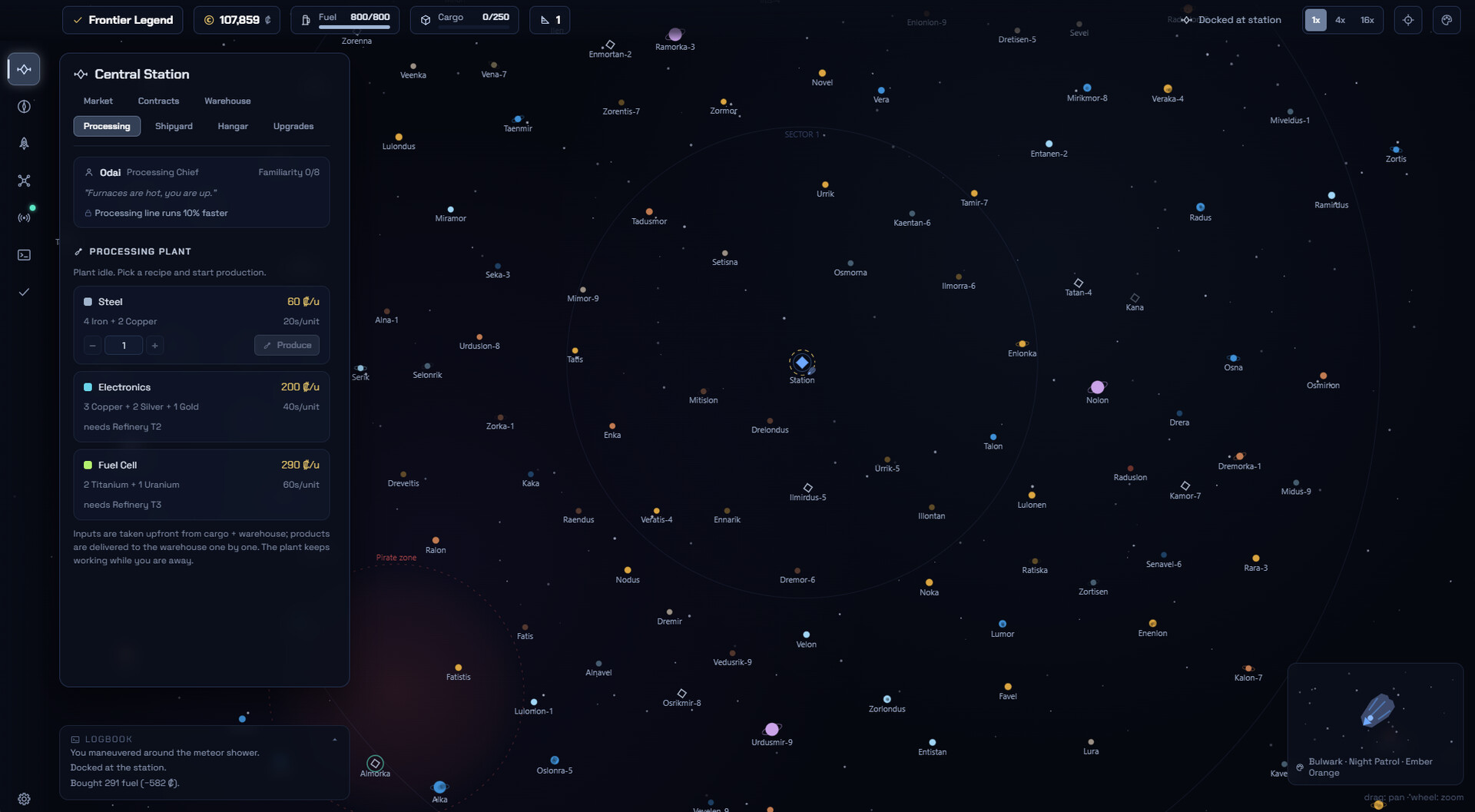1475x812 pixels.
Task: Select the Kamor-7 diamond marker
Action: point(1185,486)
